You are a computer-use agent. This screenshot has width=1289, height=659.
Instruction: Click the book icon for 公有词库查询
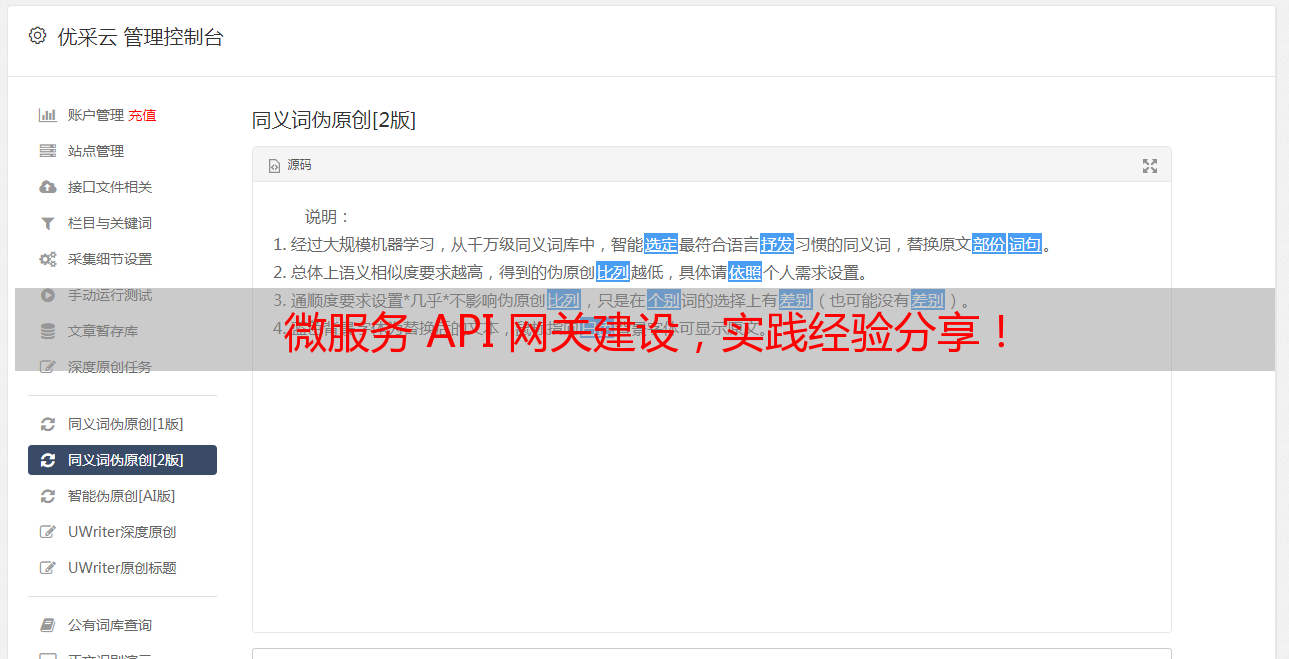47,625
